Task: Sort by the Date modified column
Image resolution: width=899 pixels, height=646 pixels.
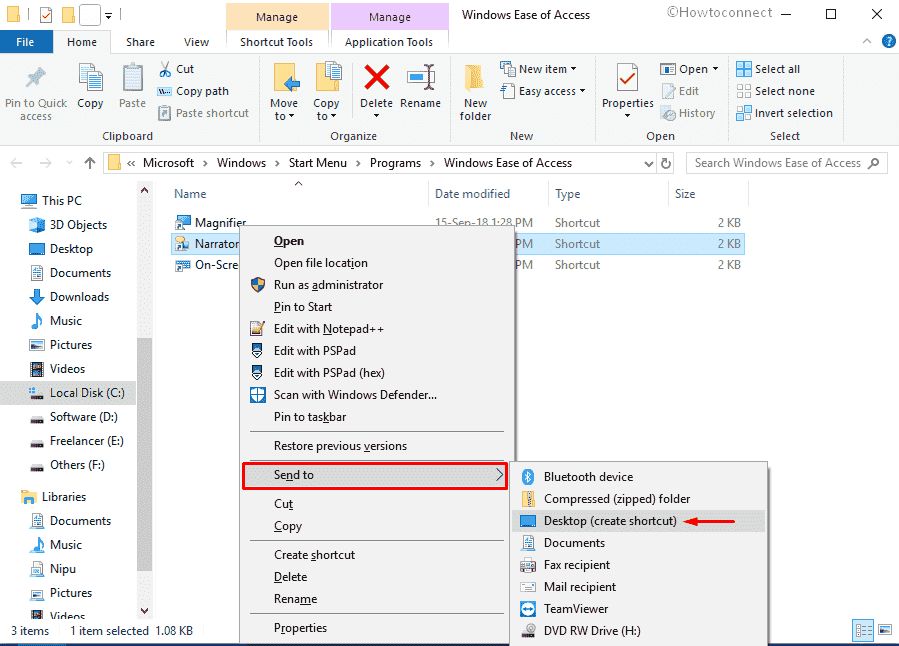Action: [x=472, y=194]
